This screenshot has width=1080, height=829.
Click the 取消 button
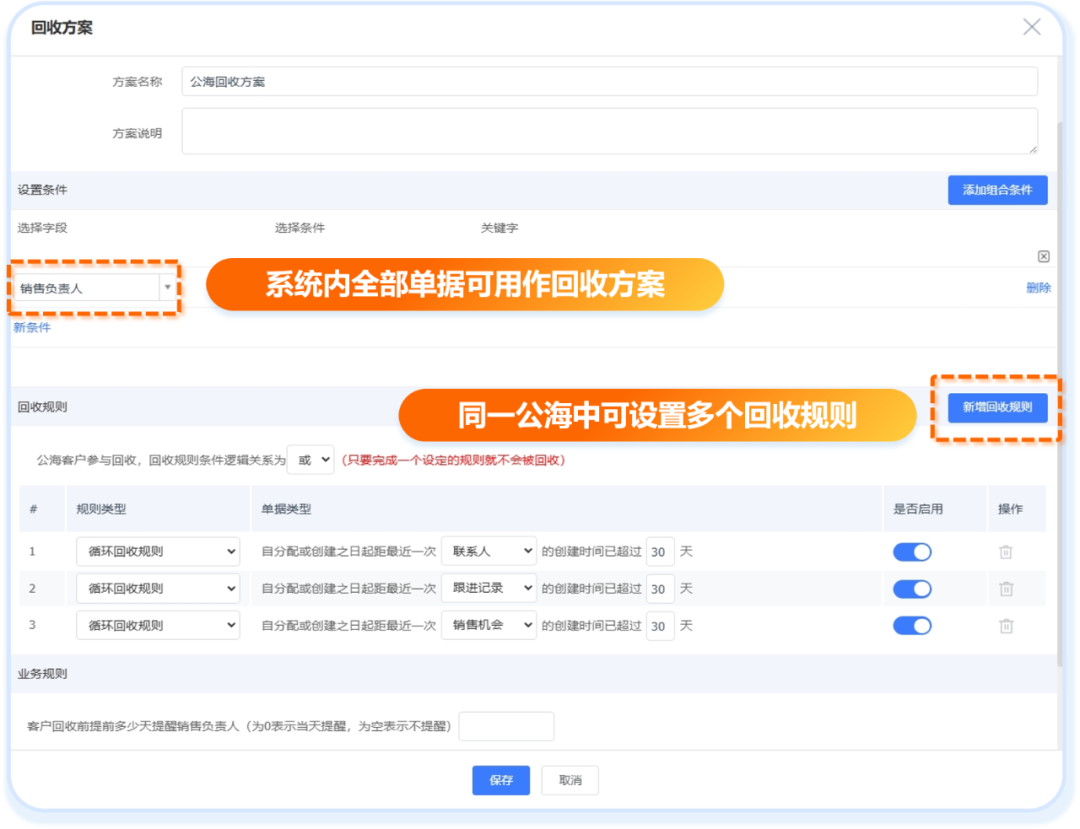[569, 780]
